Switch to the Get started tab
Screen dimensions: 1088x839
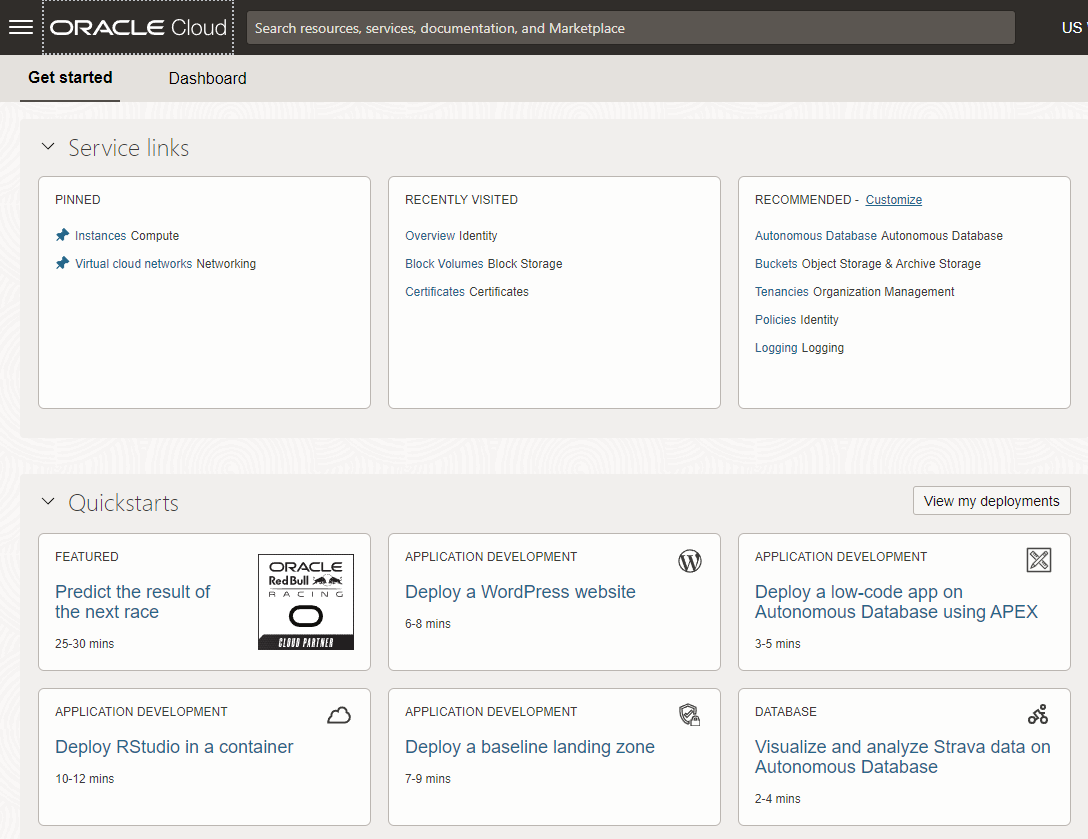(70, 78)
